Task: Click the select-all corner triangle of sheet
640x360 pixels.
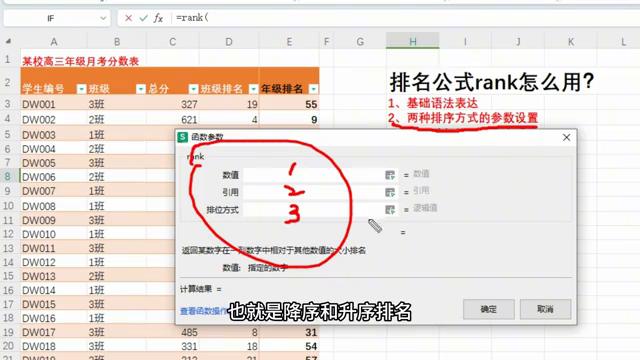Action: (x=8, y=41)
